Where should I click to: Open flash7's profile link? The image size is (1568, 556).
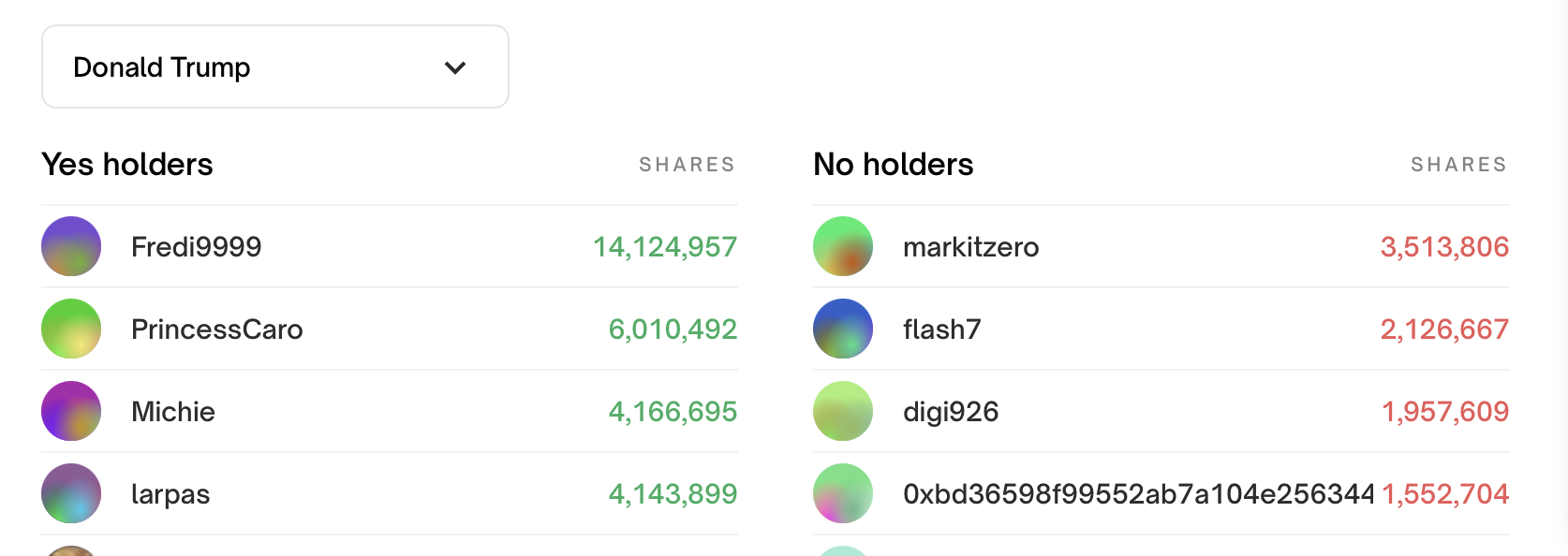(942, 329)
